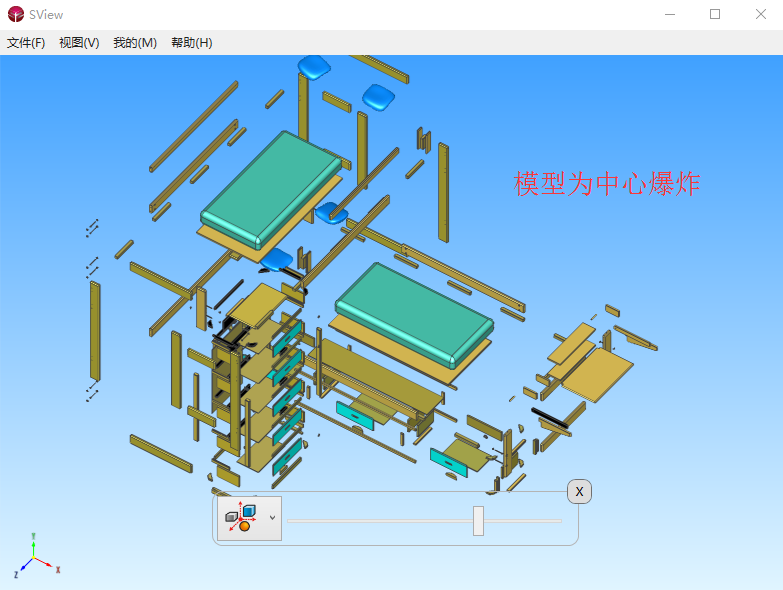Viewport: 783px width, 590px height.
Task: Close the SView window
Action: click(761, 14)
